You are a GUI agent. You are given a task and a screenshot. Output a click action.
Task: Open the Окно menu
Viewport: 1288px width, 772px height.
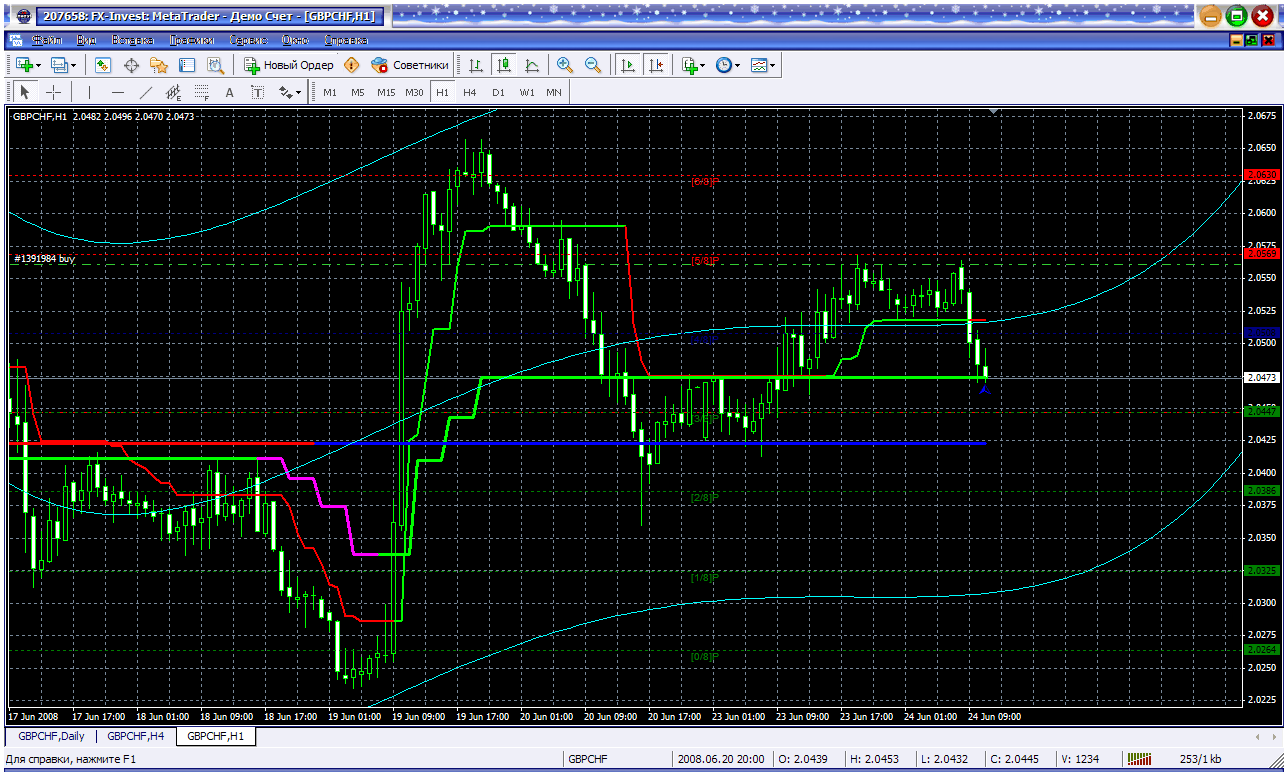point(295,40)
